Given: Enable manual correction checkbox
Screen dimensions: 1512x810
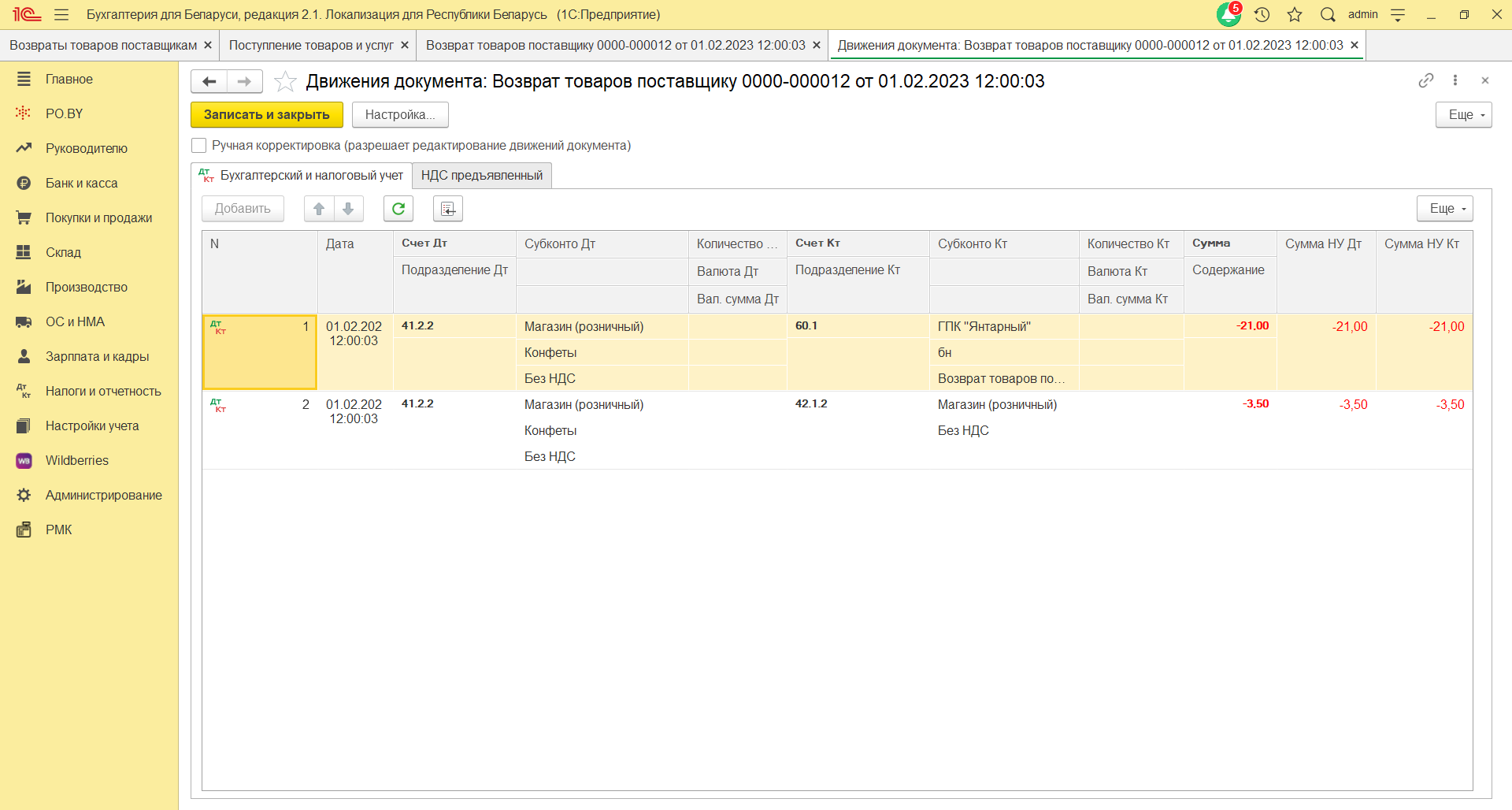Looking at the screenshot, I should 199,146.
